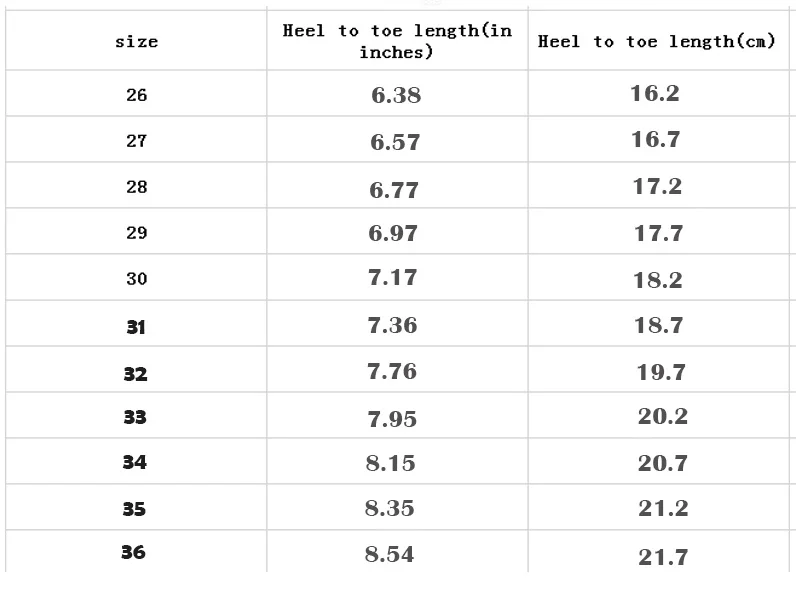Select the 21.7 cm value
Image resolution: width=796 pixels, height=598 pixels.
click(x=663, y=556)
